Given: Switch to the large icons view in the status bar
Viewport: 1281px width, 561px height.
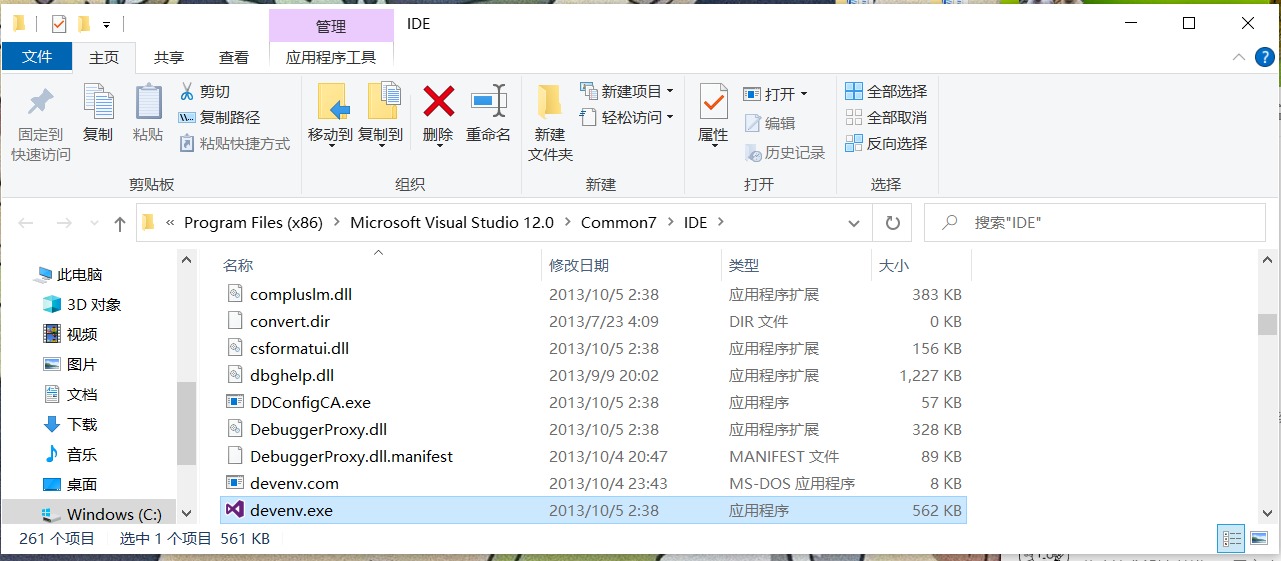Looking at the screenshot, I should click(1258, 538).
